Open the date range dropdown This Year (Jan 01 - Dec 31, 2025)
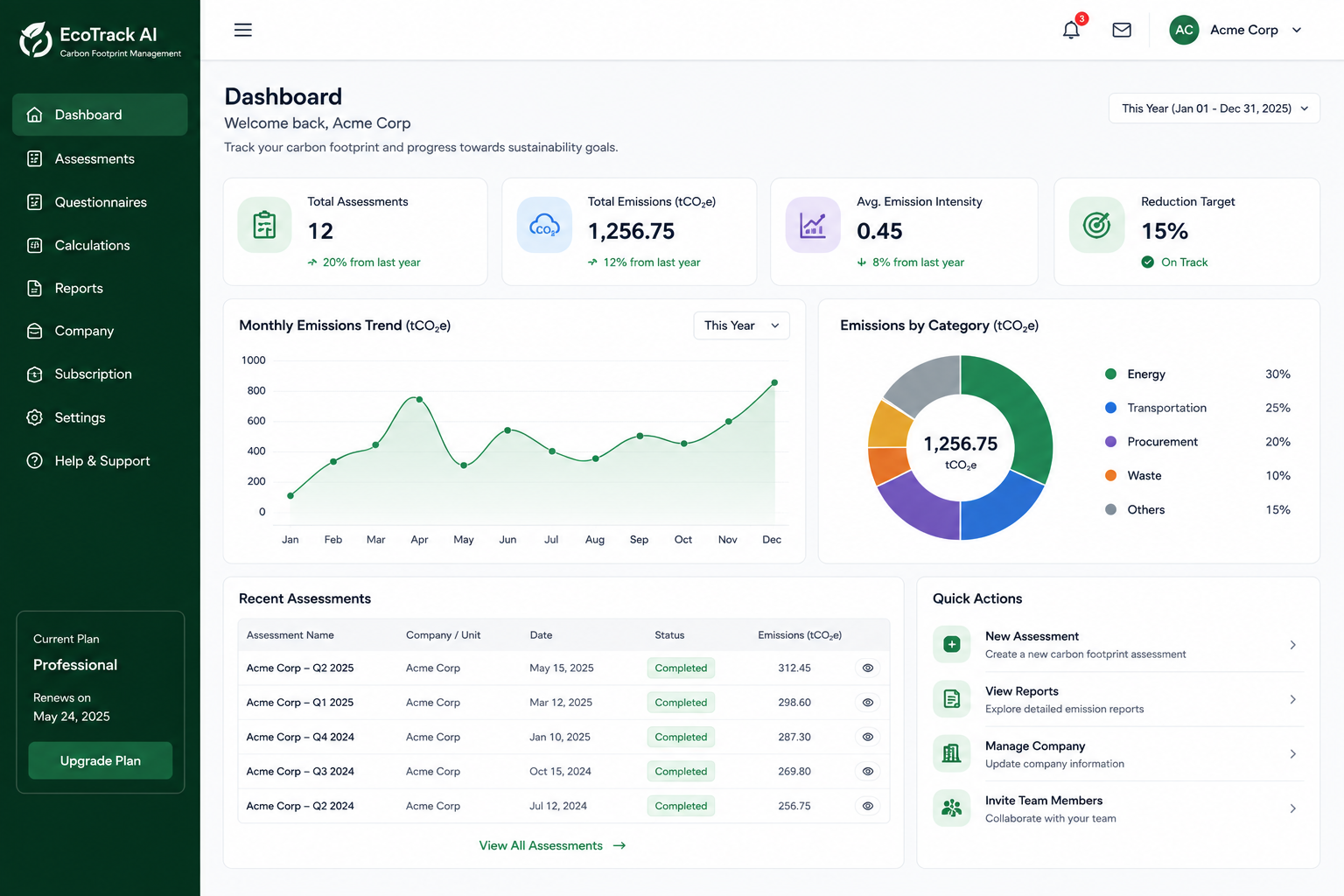 (x=1214, y=108)
